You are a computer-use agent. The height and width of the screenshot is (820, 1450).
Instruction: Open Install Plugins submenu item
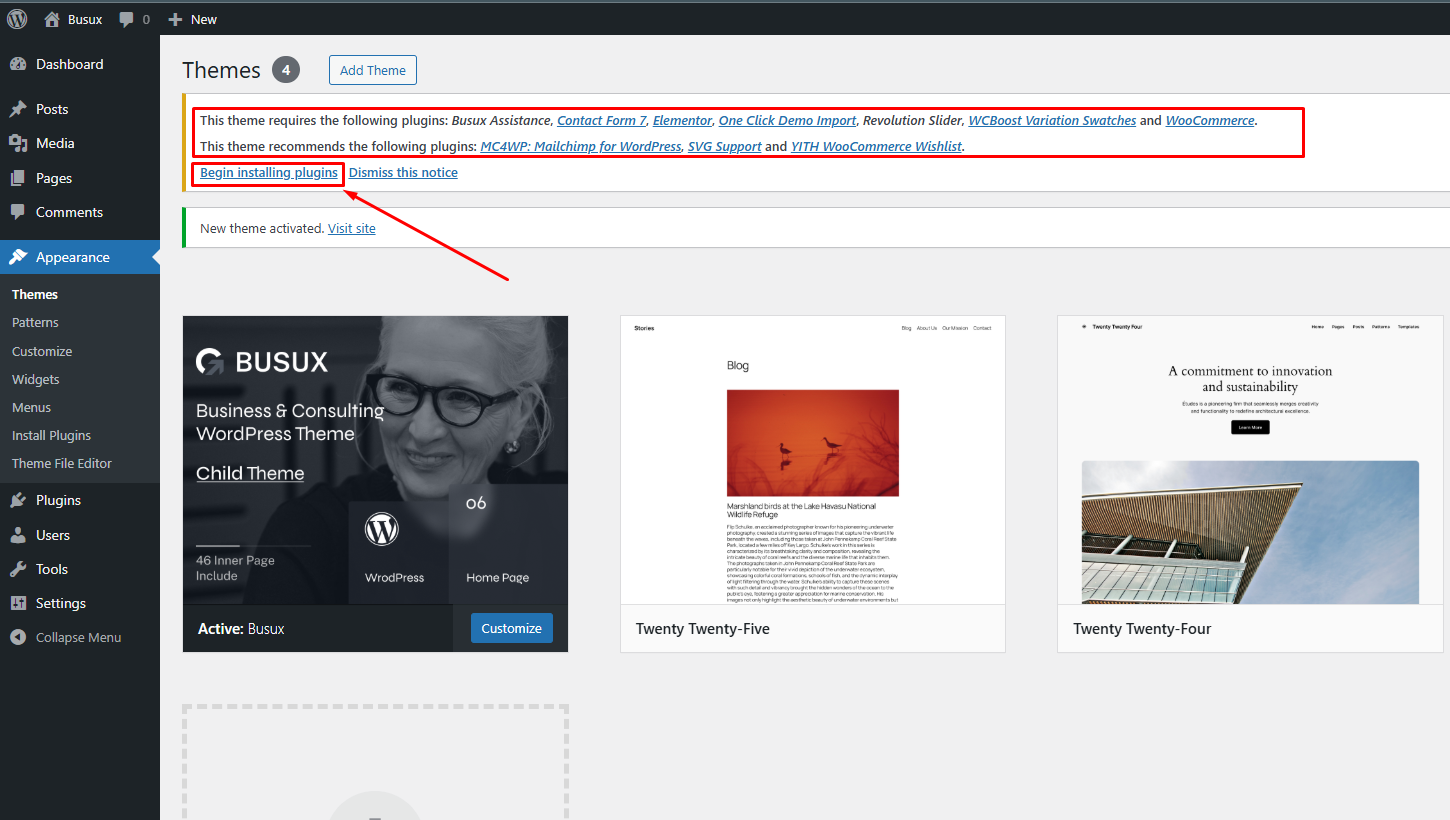tap(51, 435)
